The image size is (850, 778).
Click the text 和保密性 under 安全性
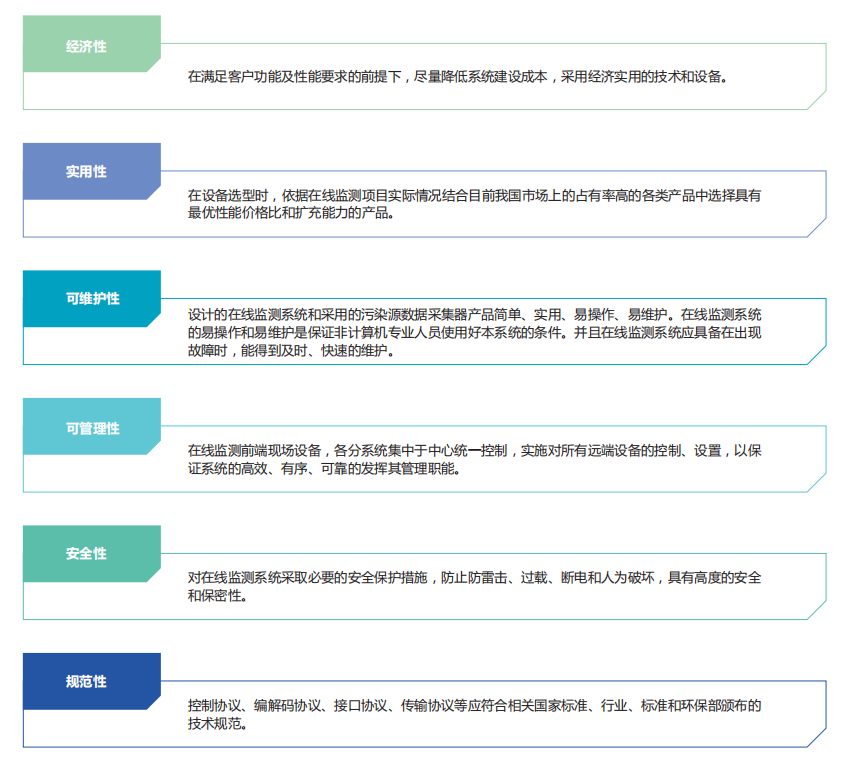coord(217,596)
